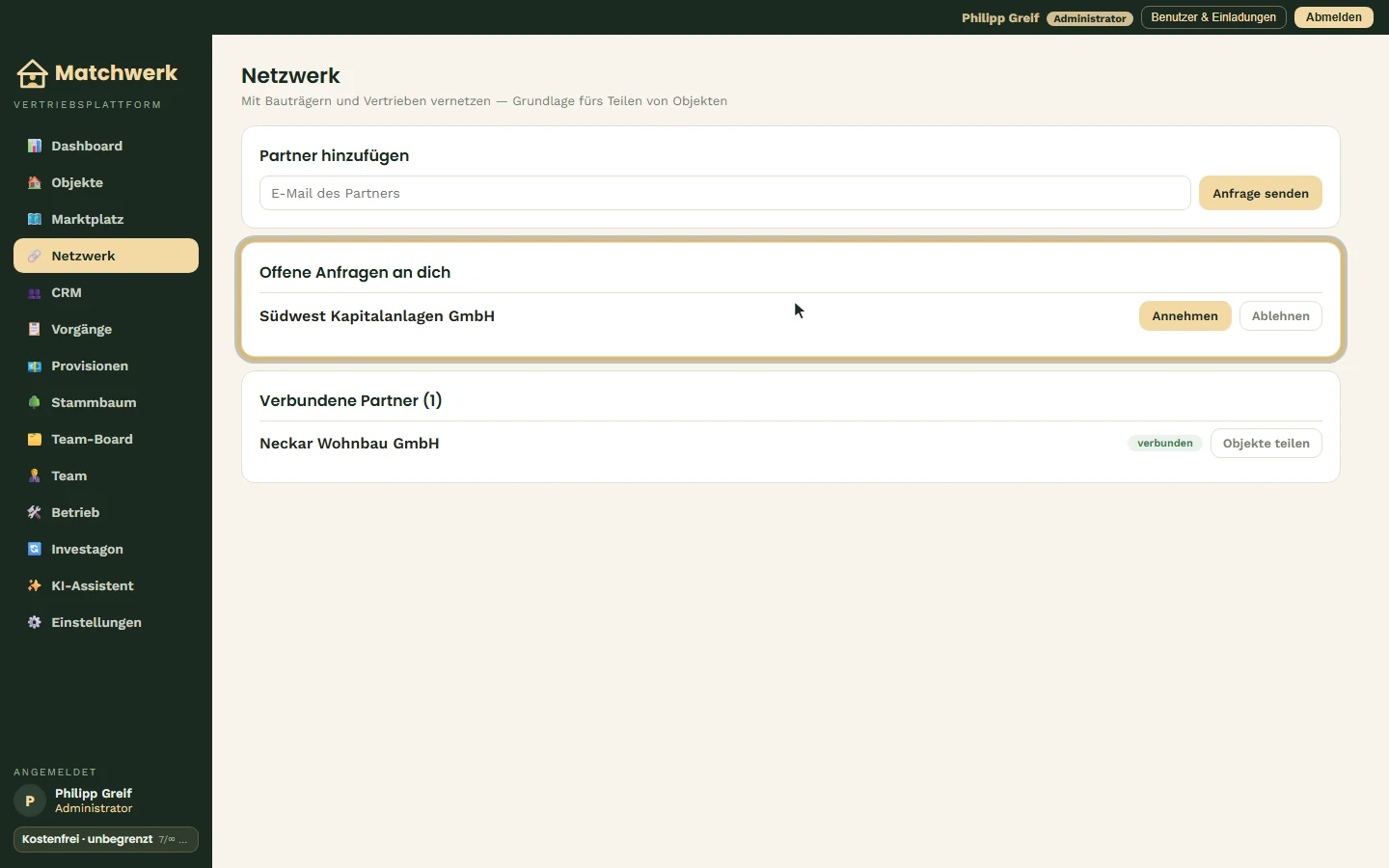
Task: Select CRM in the sidebar
Action: (x=106, y=292)
